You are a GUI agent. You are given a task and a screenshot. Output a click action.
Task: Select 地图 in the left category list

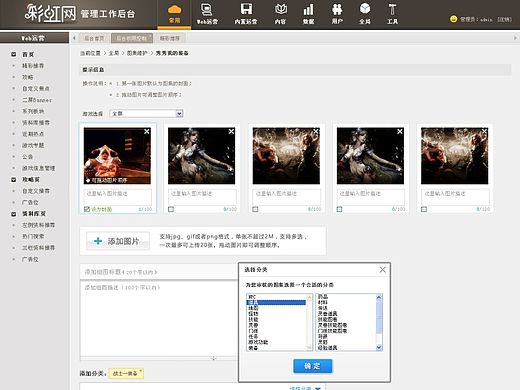pyautogui.click(x=253, y=308)
